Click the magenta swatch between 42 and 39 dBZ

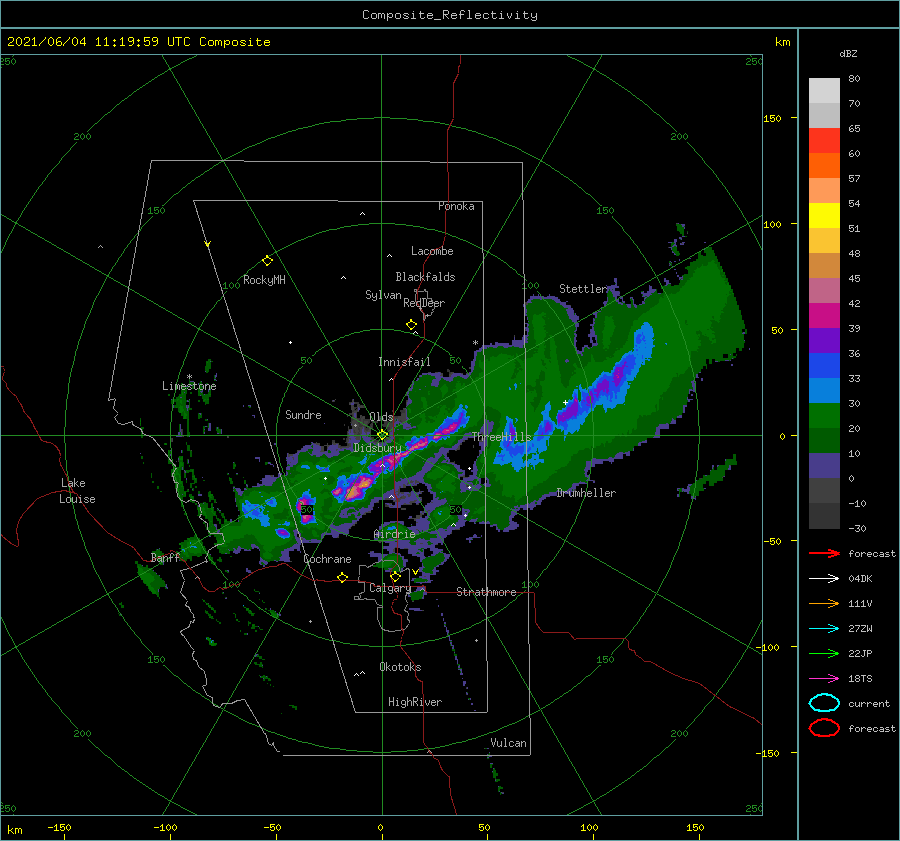pos(824,316)
